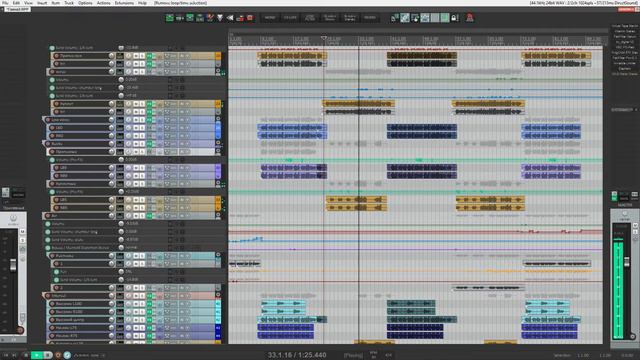Image resolution: width=640 pixels, height=360 pixels.
Task: Click the hand cursor icon in the toolbar
Action: click(415, 18)
